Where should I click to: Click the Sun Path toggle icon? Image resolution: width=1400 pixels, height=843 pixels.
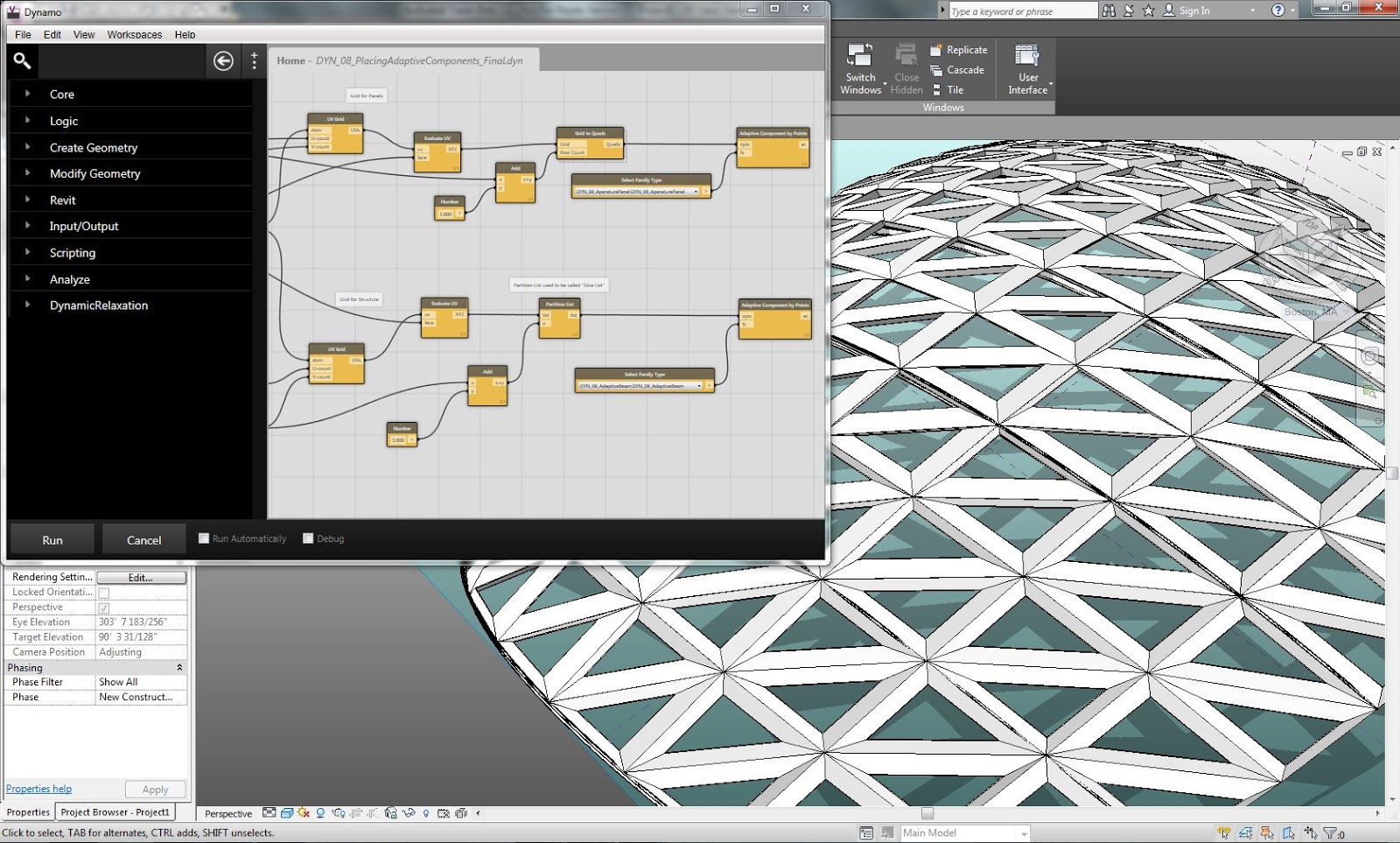tap(302, 814)
